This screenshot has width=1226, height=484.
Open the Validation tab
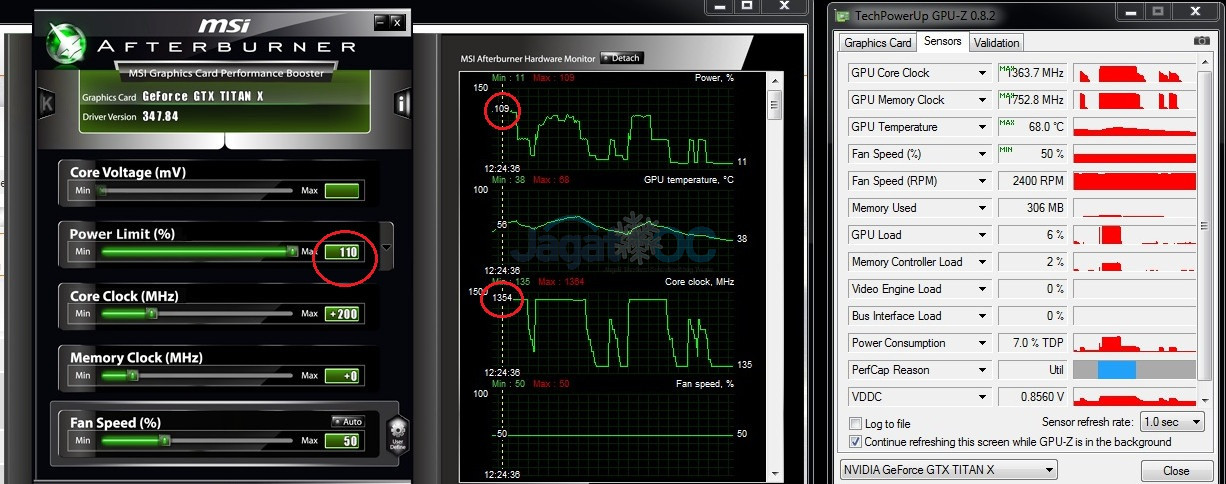(996, 43)
